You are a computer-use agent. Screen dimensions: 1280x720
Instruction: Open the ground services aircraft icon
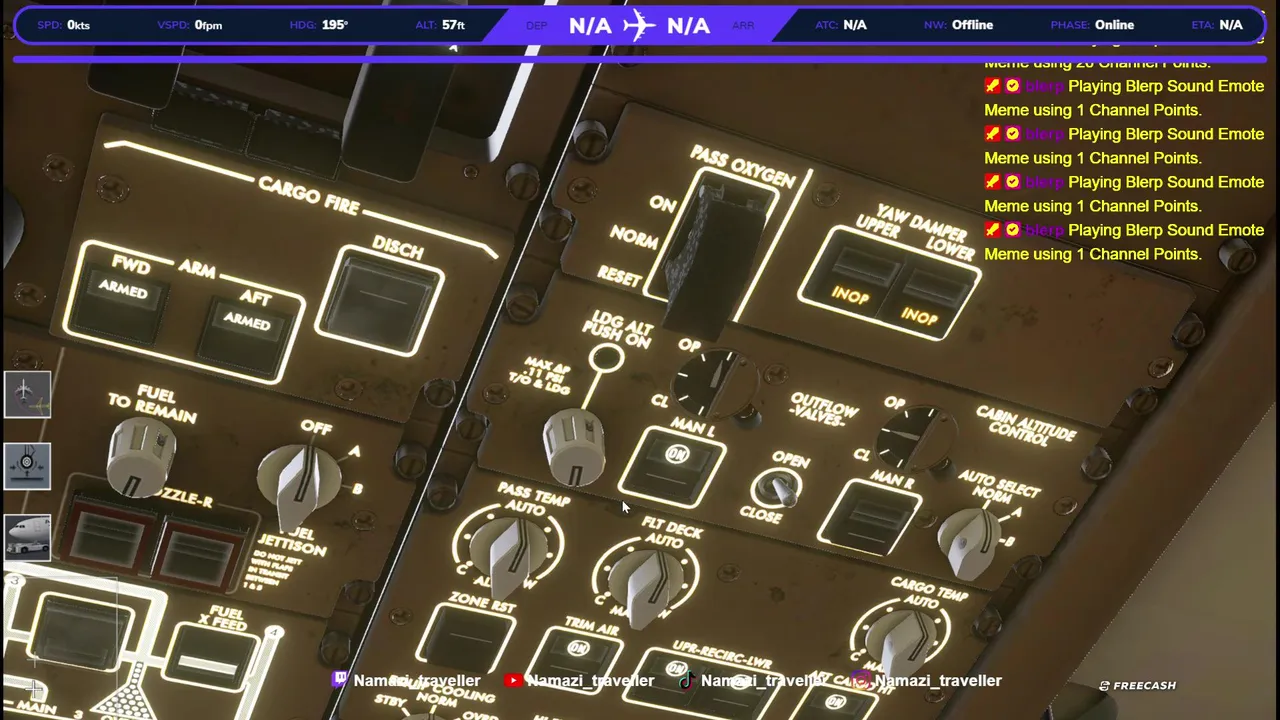click(27, 537)
